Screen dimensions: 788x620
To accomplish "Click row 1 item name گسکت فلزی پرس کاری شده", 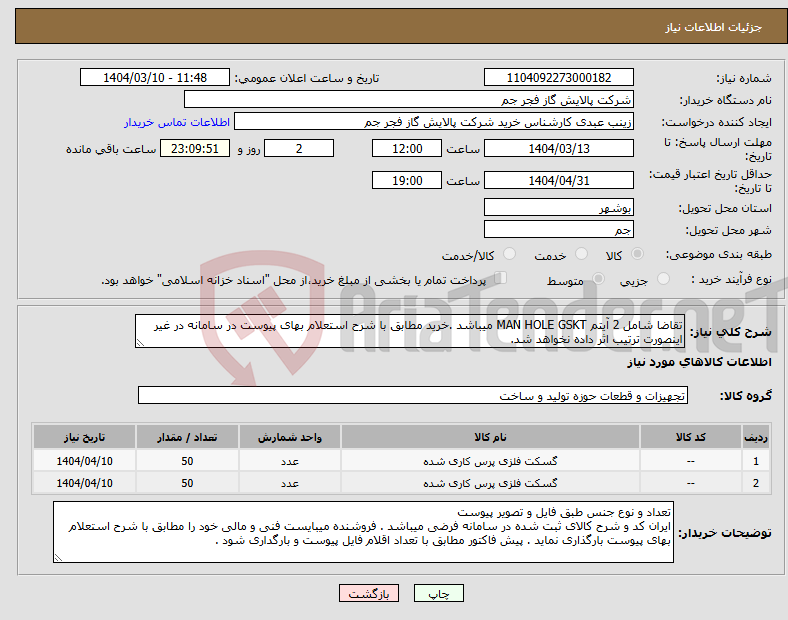I will pyautogui.click(x=490, y=461).
